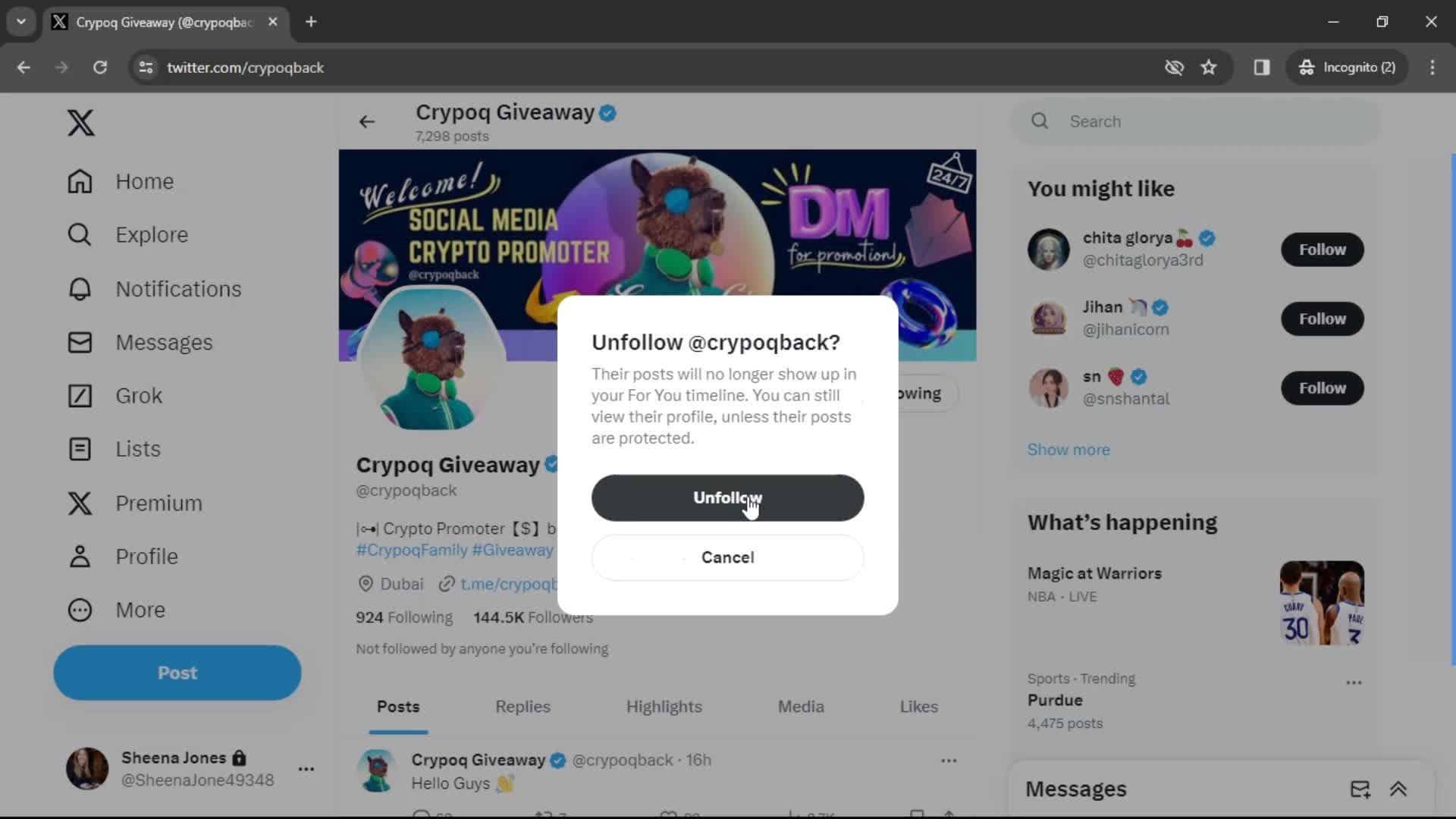
Task: Click the Unfollow button to confirm
Action: 728,498
